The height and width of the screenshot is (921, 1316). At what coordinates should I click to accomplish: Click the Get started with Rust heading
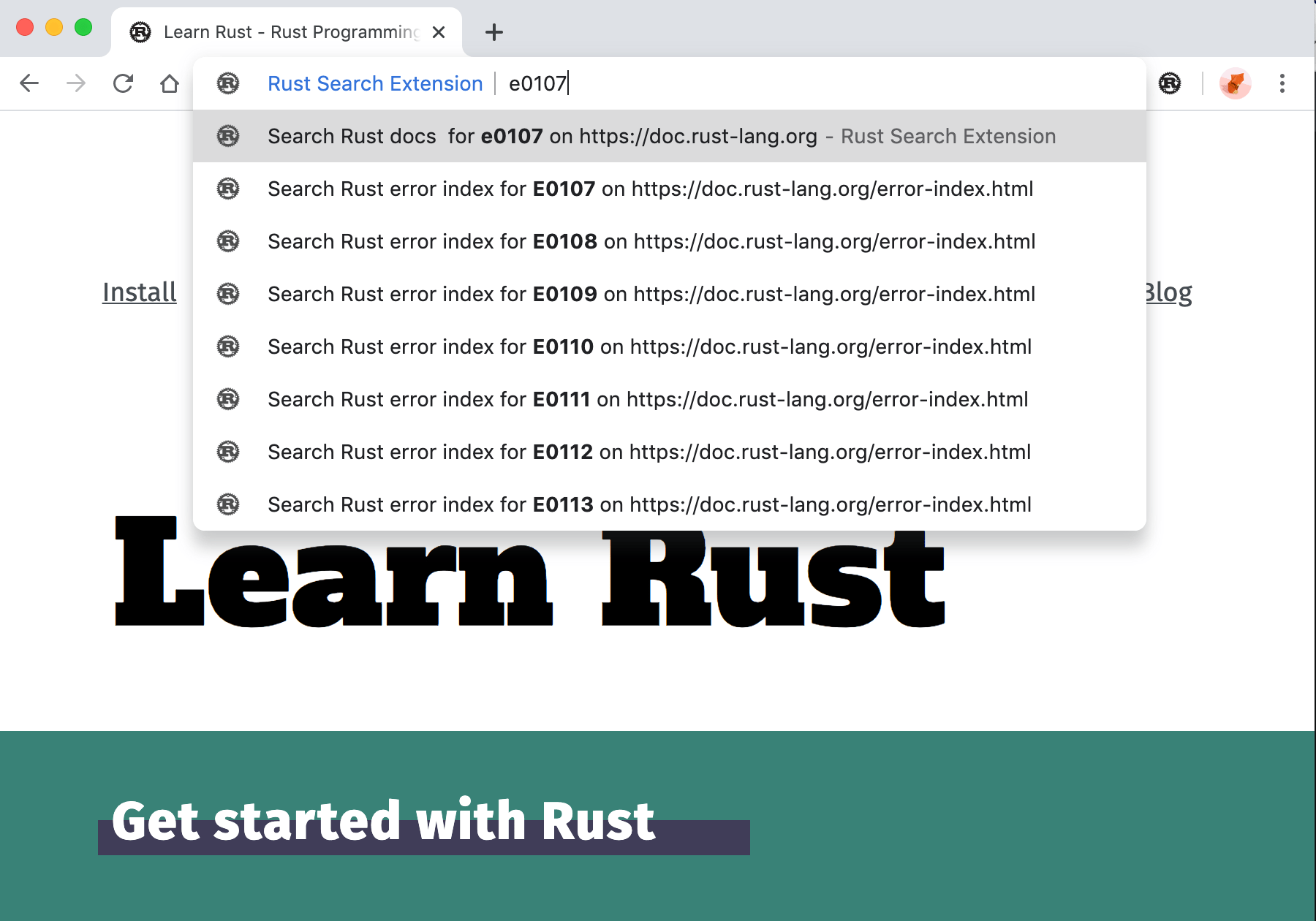tap(383, 821)
